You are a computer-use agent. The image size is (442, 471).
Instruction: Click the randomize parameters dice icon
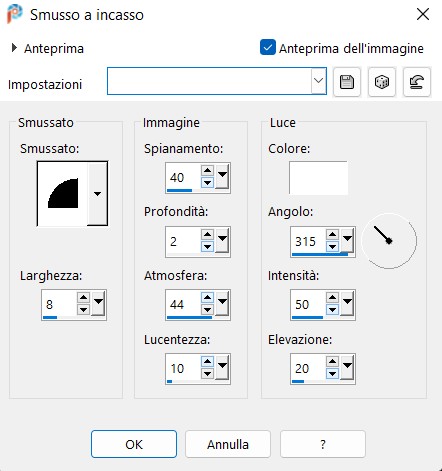[382, 82]
